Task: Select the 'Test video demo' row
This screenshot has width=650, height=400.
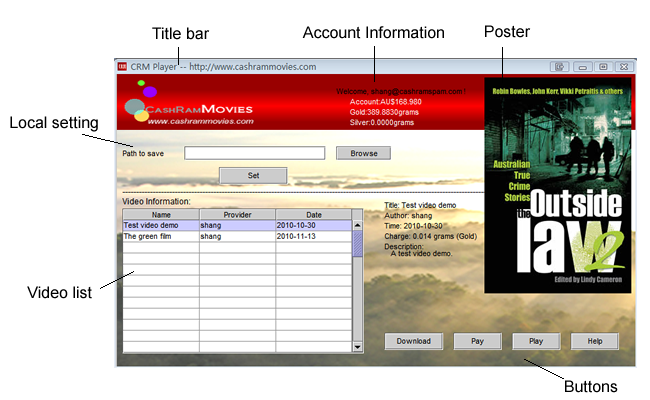Action: coord(237,225)
